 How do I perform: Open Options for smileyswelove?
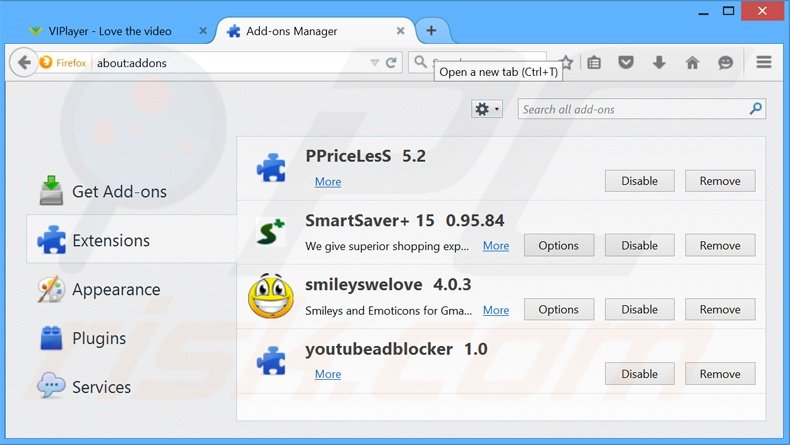click(559, 309)
